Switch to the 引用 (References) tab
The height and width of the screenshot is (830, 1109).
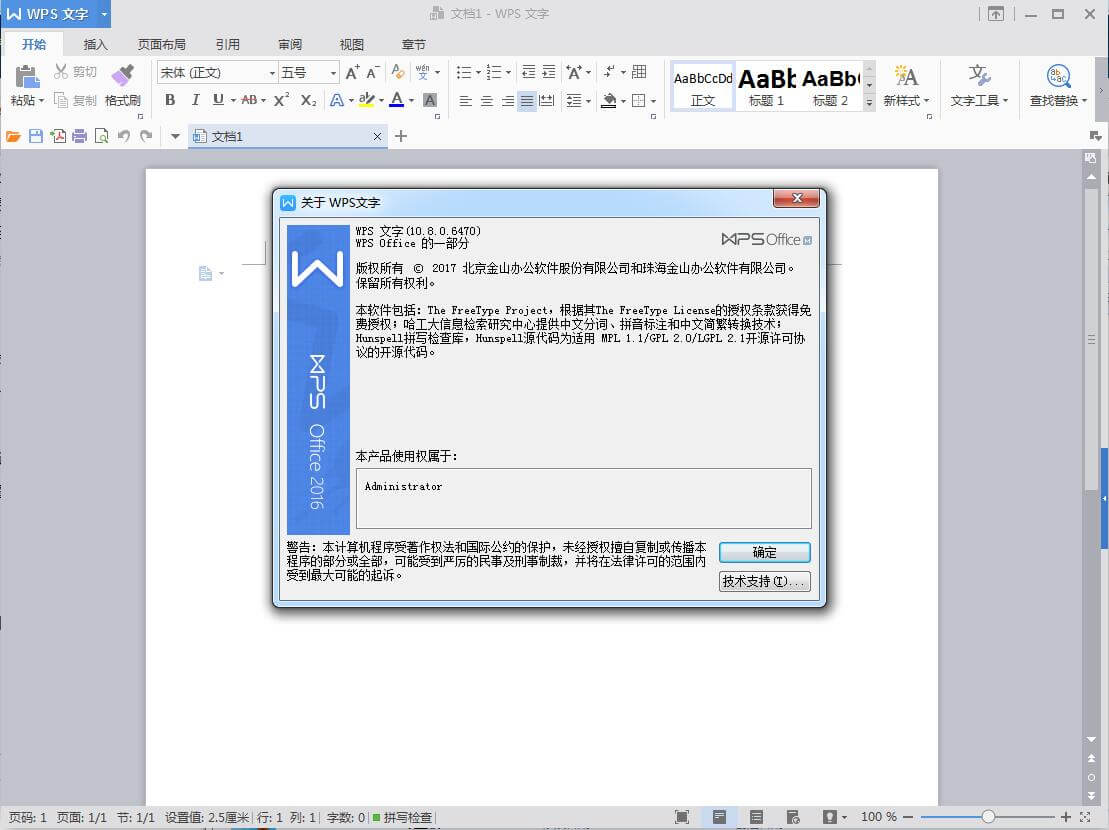click(228, 45)
